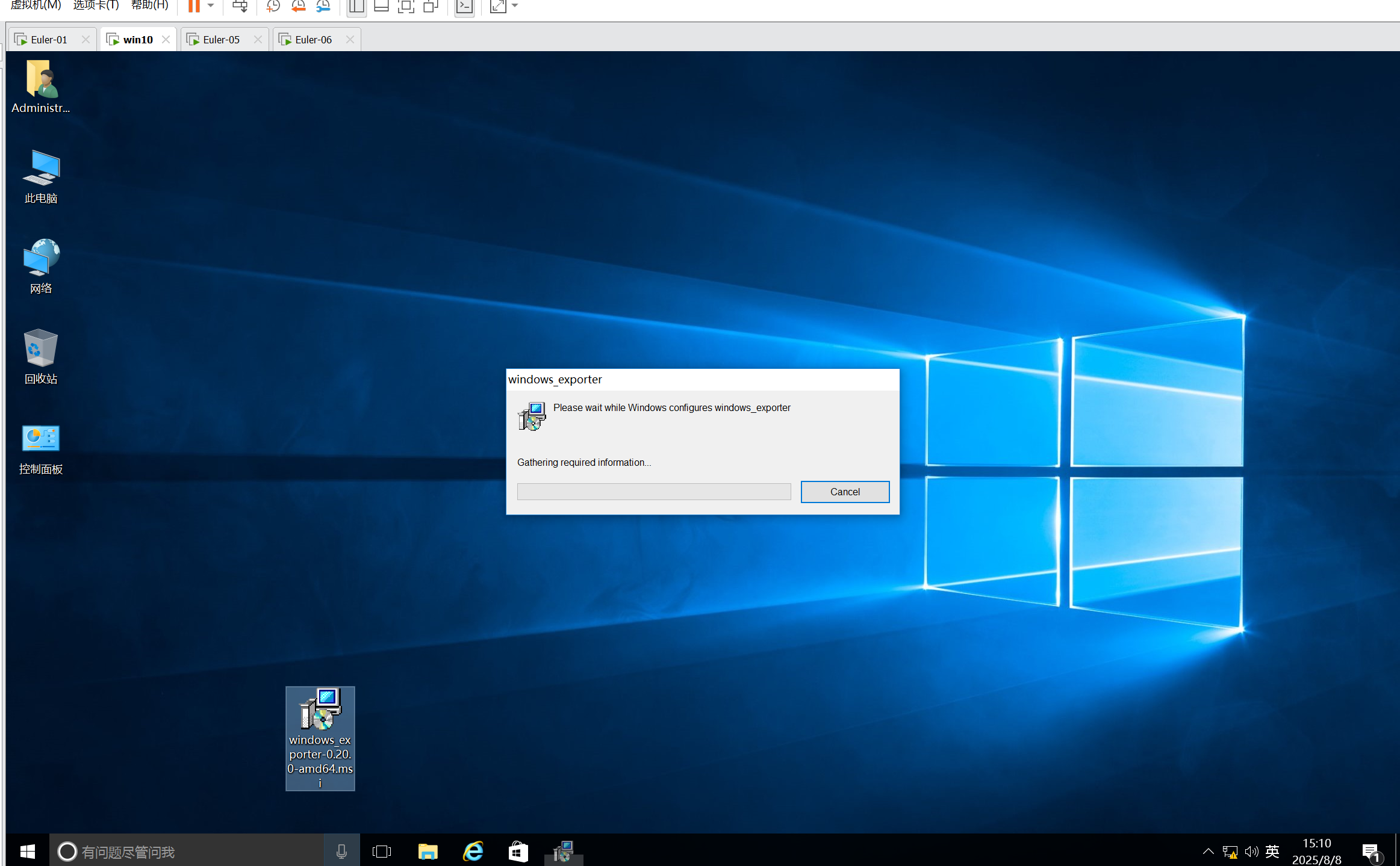The height and width of the screenshot is (866, 1400).
Task: Show hidden system tray icons
Action: pos(1208,852)
